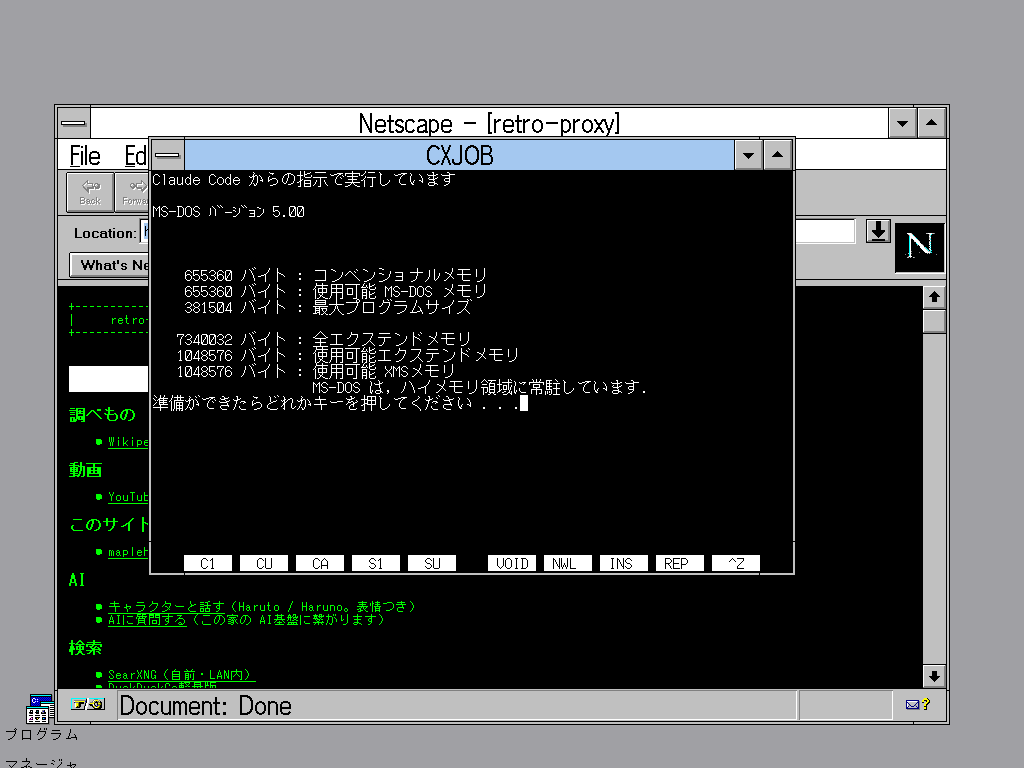This screenshot has height=768, width=1024.
Task: Click the VOID key in CXJOB function bar
Action: pos(512,564)
